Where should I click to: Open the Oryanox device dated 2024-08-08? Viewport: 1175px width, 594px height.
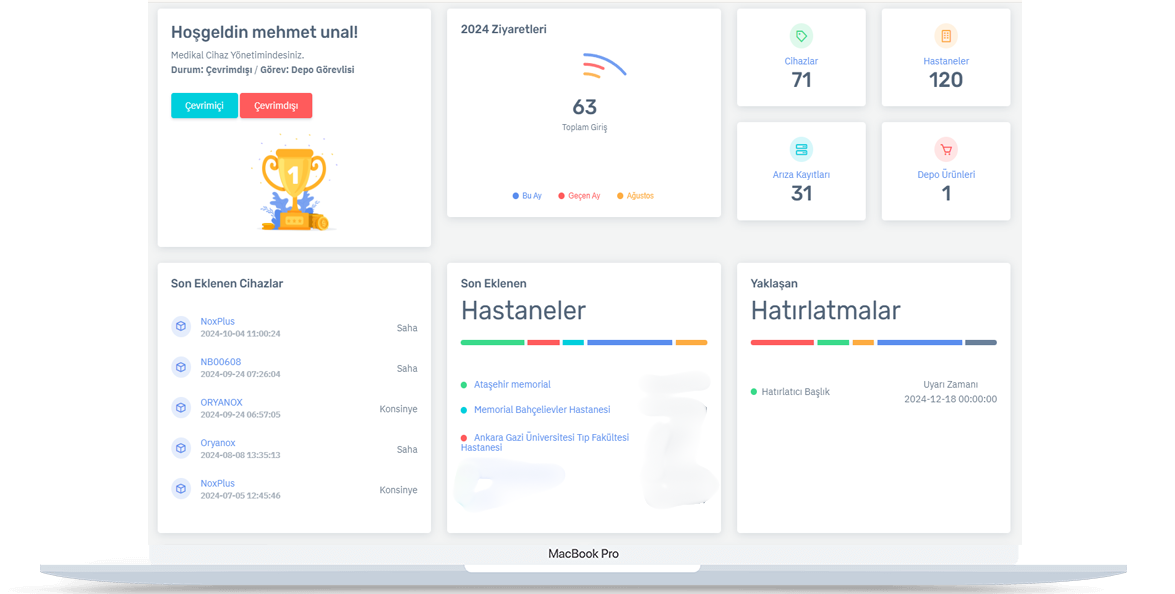coord(218,443)
